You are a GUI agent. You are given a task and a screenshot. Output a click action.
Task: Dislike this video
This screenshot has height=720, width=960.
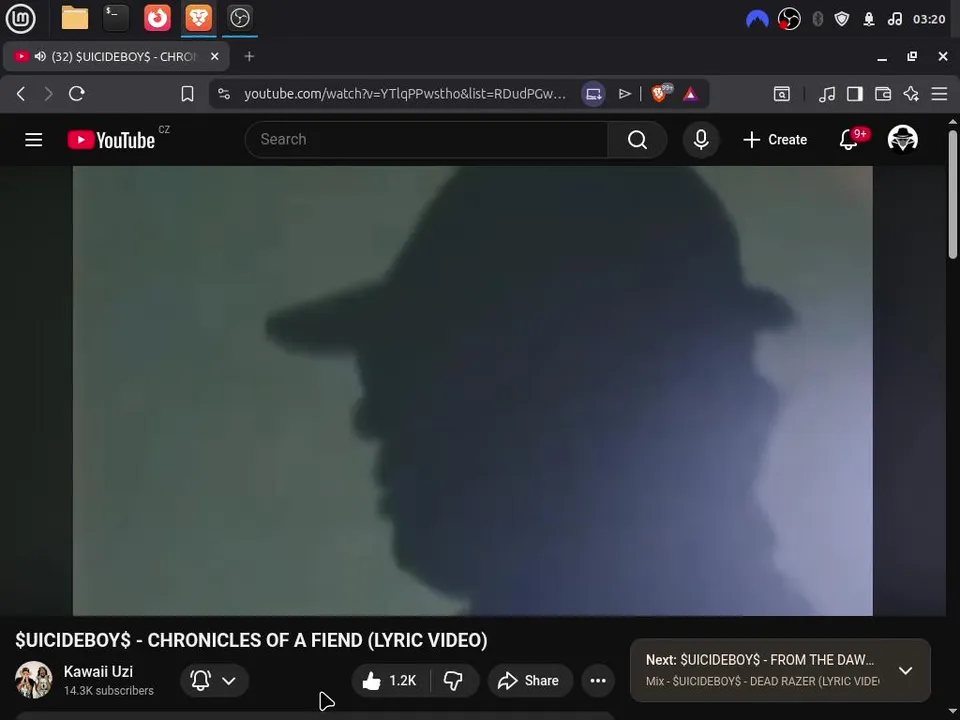click(454, 680)
